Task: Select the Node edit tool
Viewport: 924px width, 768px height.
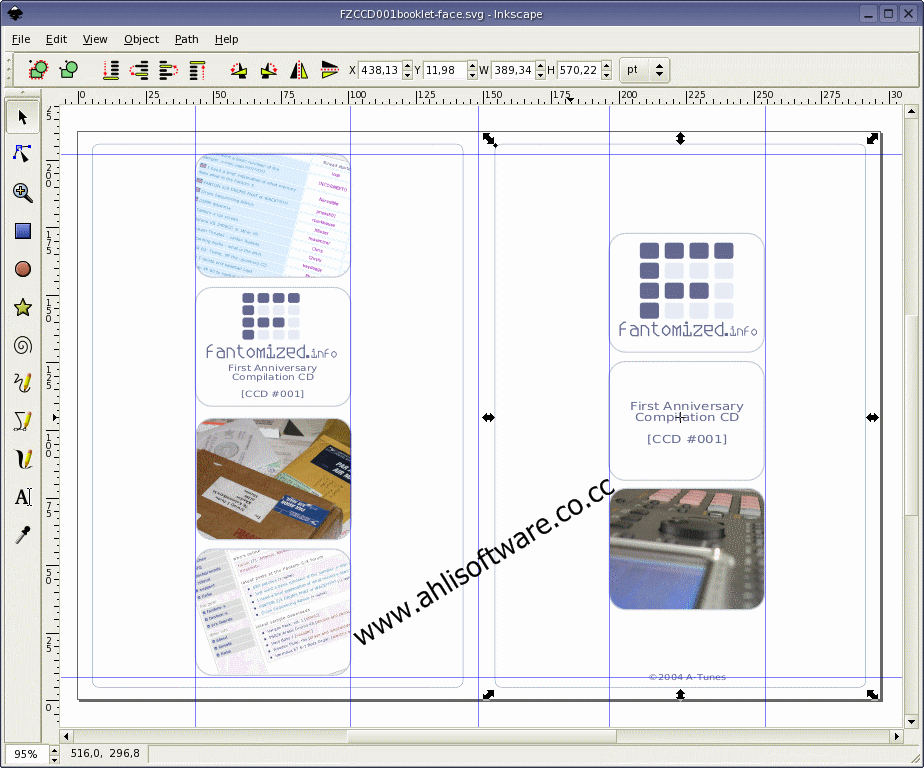Action: pos(22,154)
